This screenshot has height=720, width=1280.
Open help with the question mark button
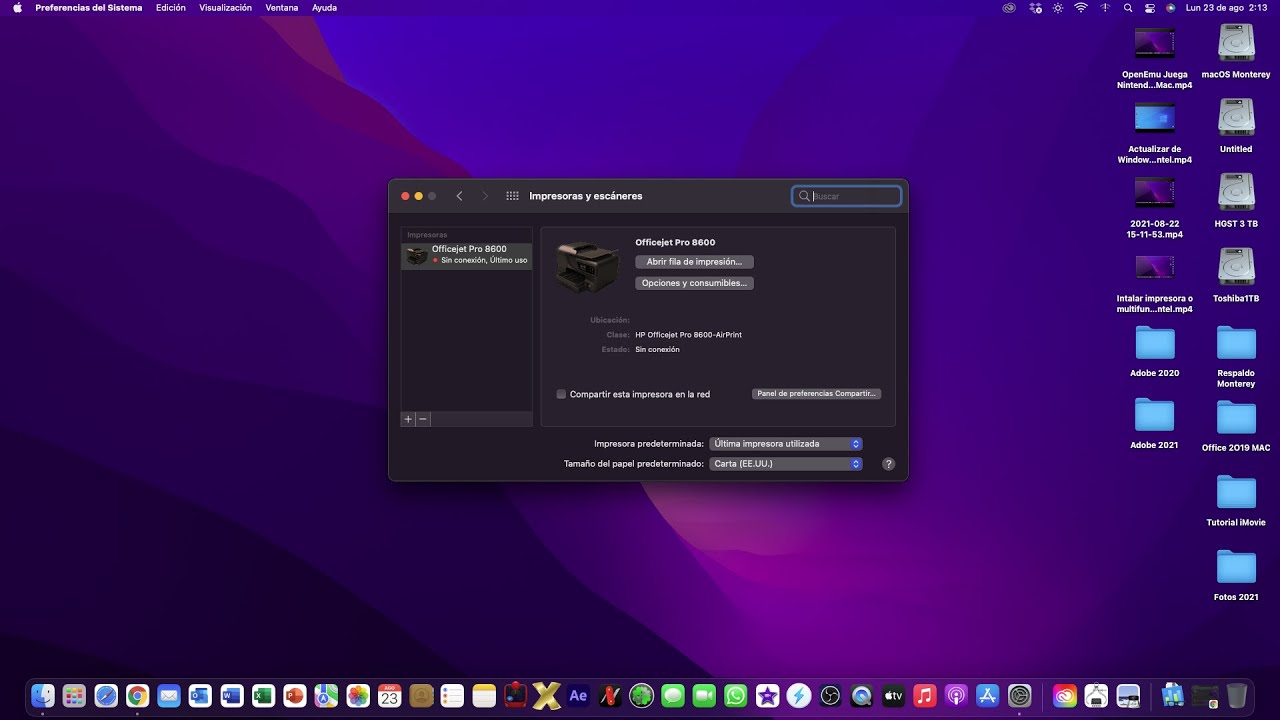[x=888, y=464]
